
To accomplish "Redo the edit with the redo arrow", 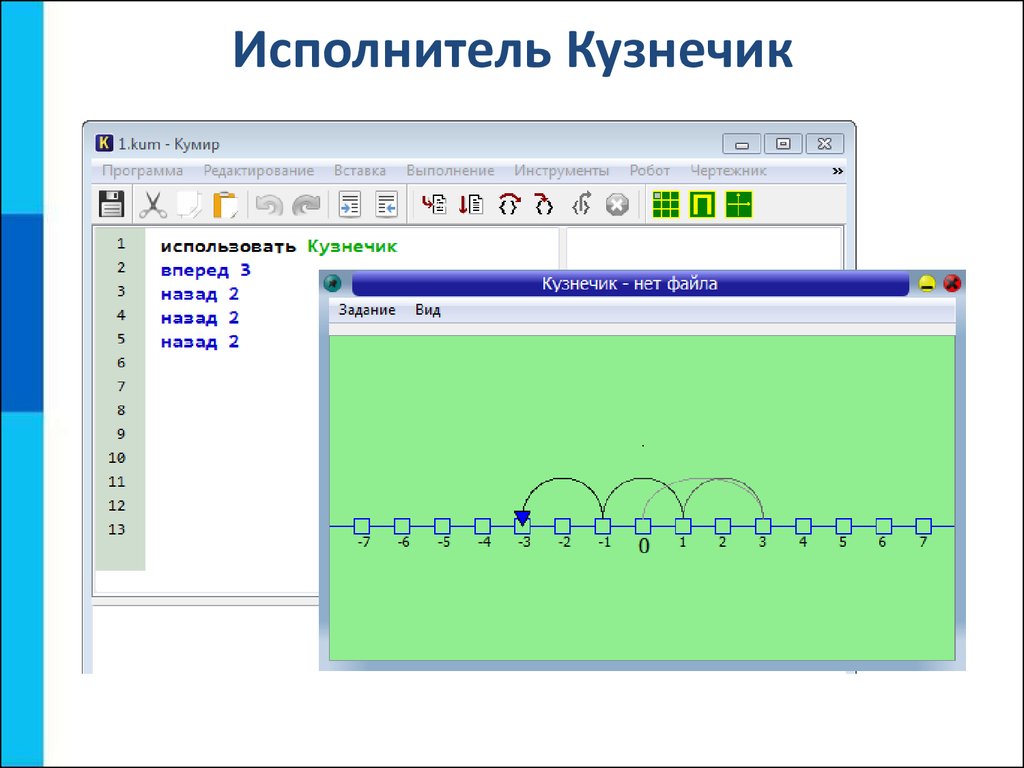I will (x=306, y=204).
